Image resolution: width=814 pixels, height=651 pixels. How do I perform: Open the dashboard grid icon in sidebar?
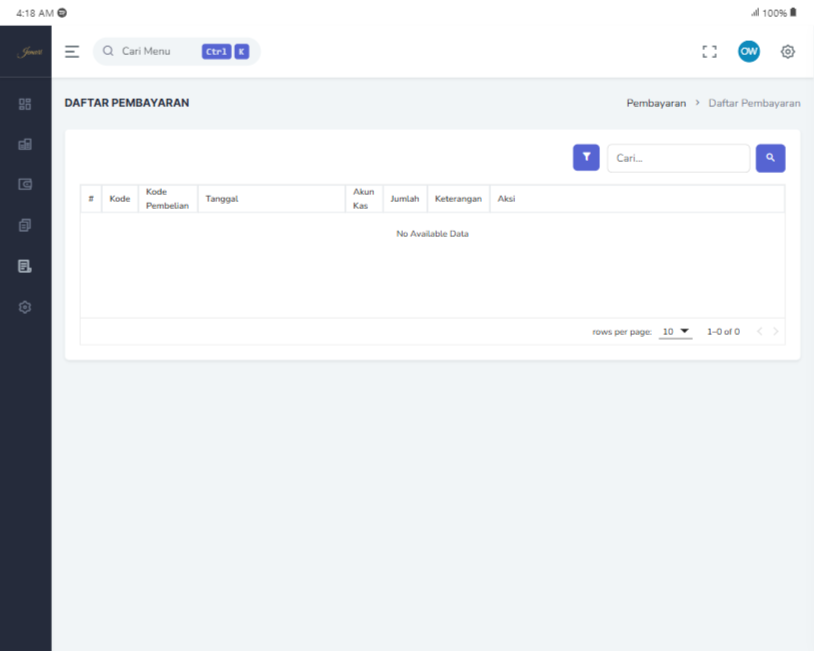25,103
